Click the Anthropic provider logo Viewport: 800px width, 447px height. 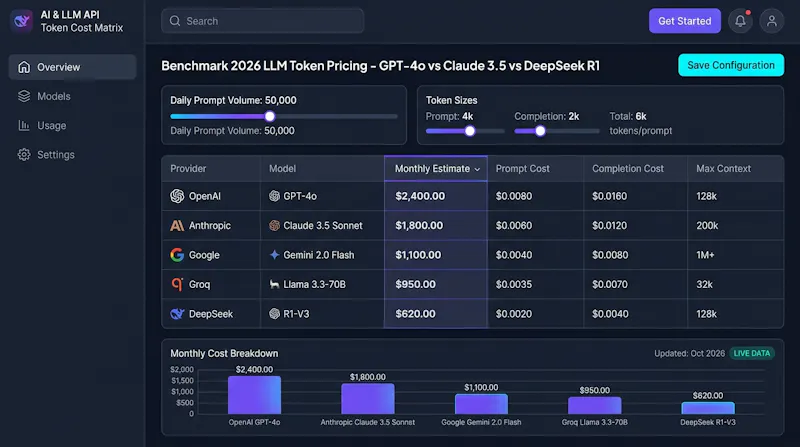point(177,226)
